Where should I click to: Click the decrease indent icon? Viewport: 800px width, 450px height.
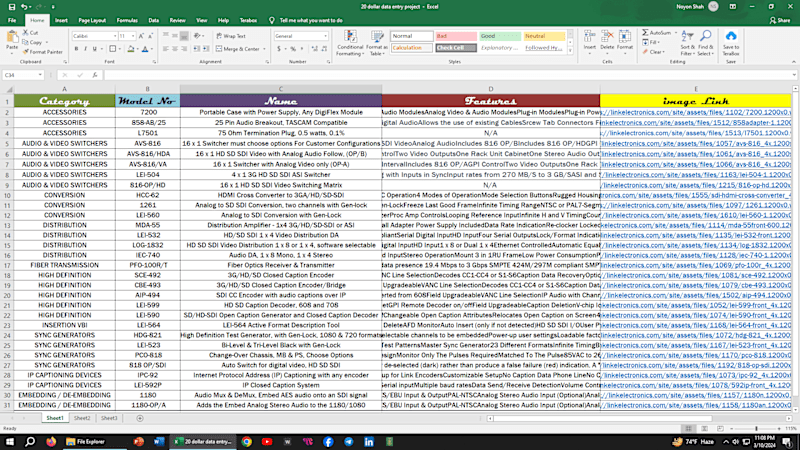point(196,49)
